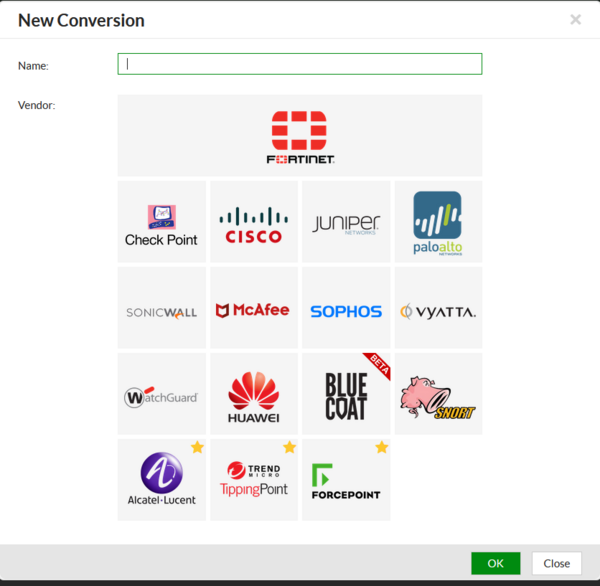The image size is (600, 586).
Task: Pick Juniper Networks vendor tile
Action: 346,222
